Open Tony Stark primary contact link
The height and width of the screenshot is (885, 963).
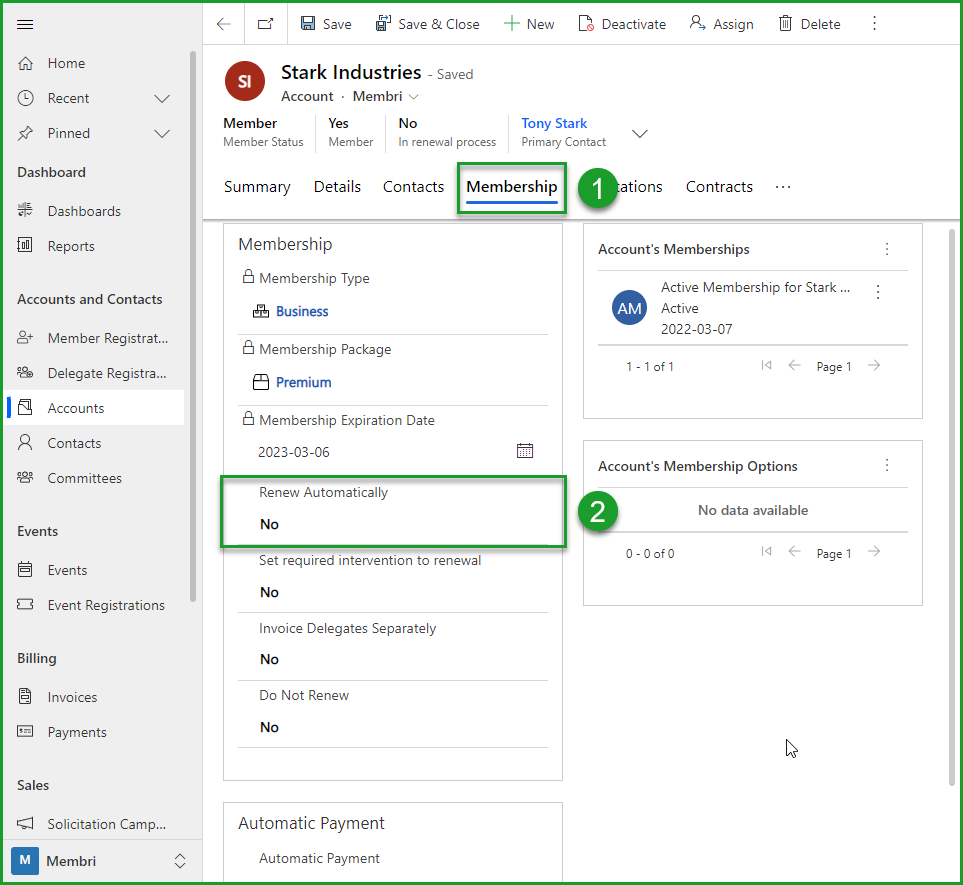[554, 123]
